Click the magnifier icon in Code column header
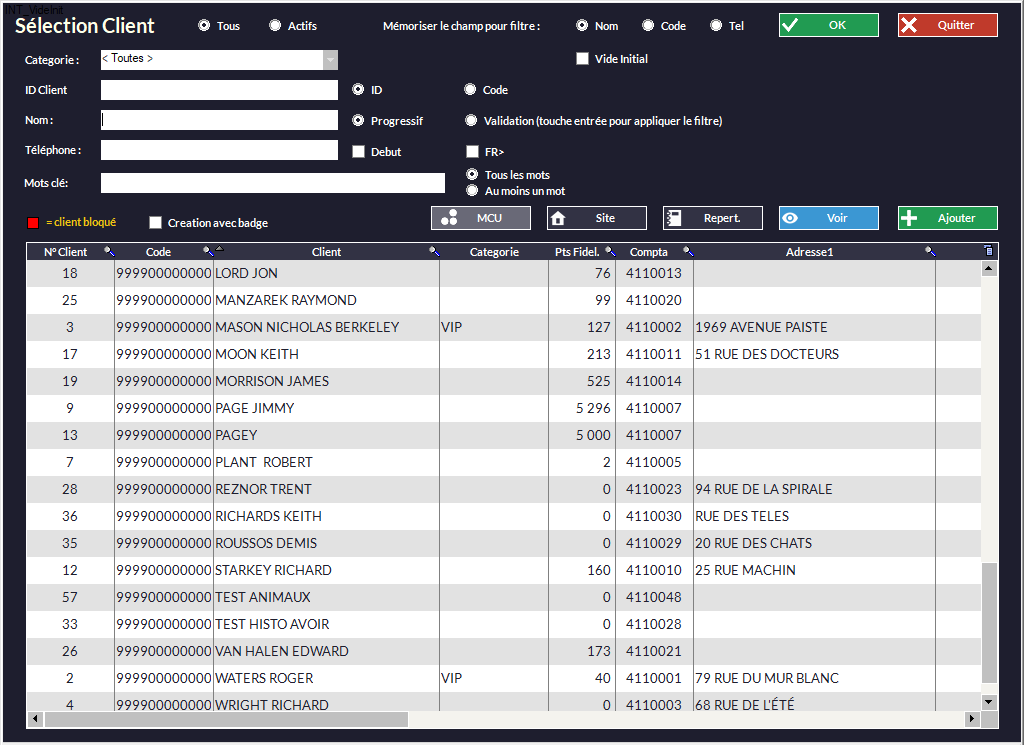The height and width of the screenshot is (745, 1024). tap(208, 252)
